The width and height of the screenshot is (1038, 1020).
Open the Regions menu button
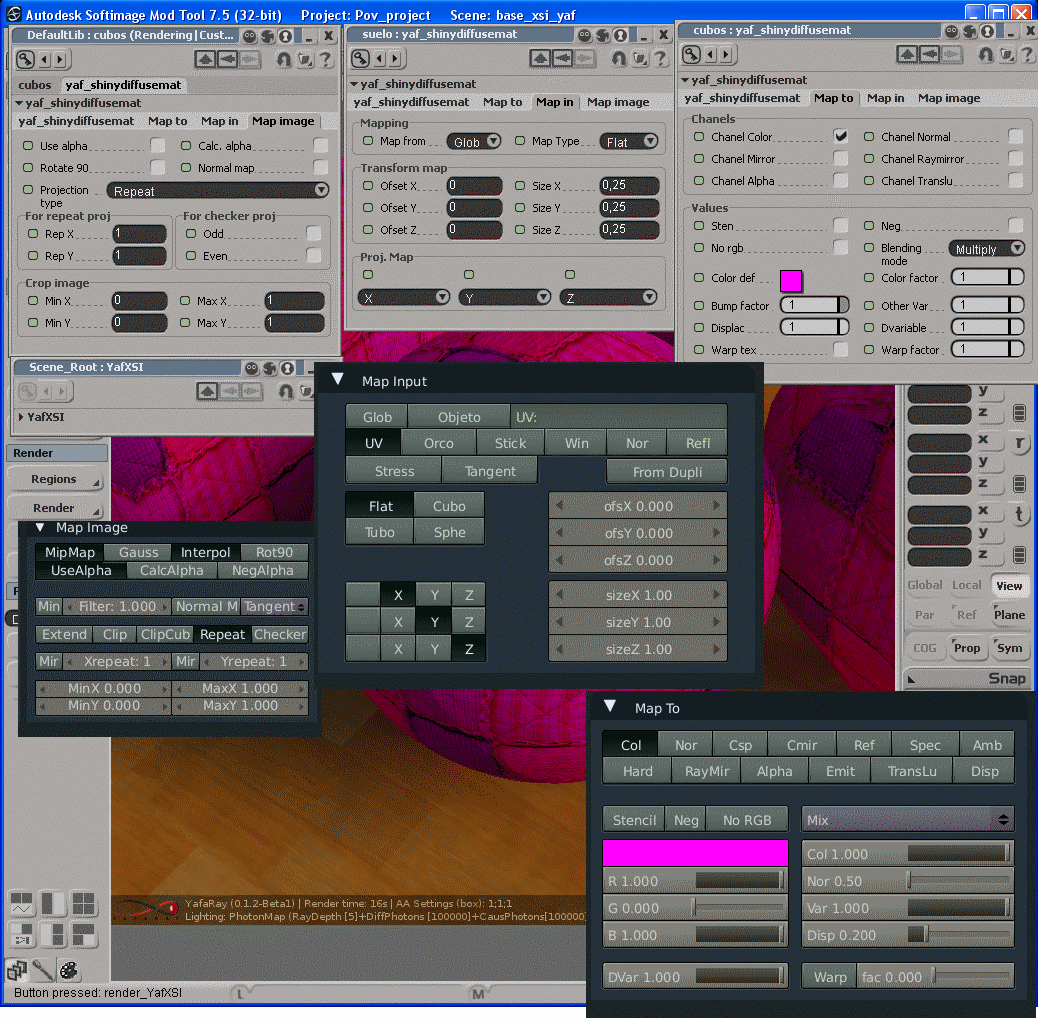(x=55, y=479)
